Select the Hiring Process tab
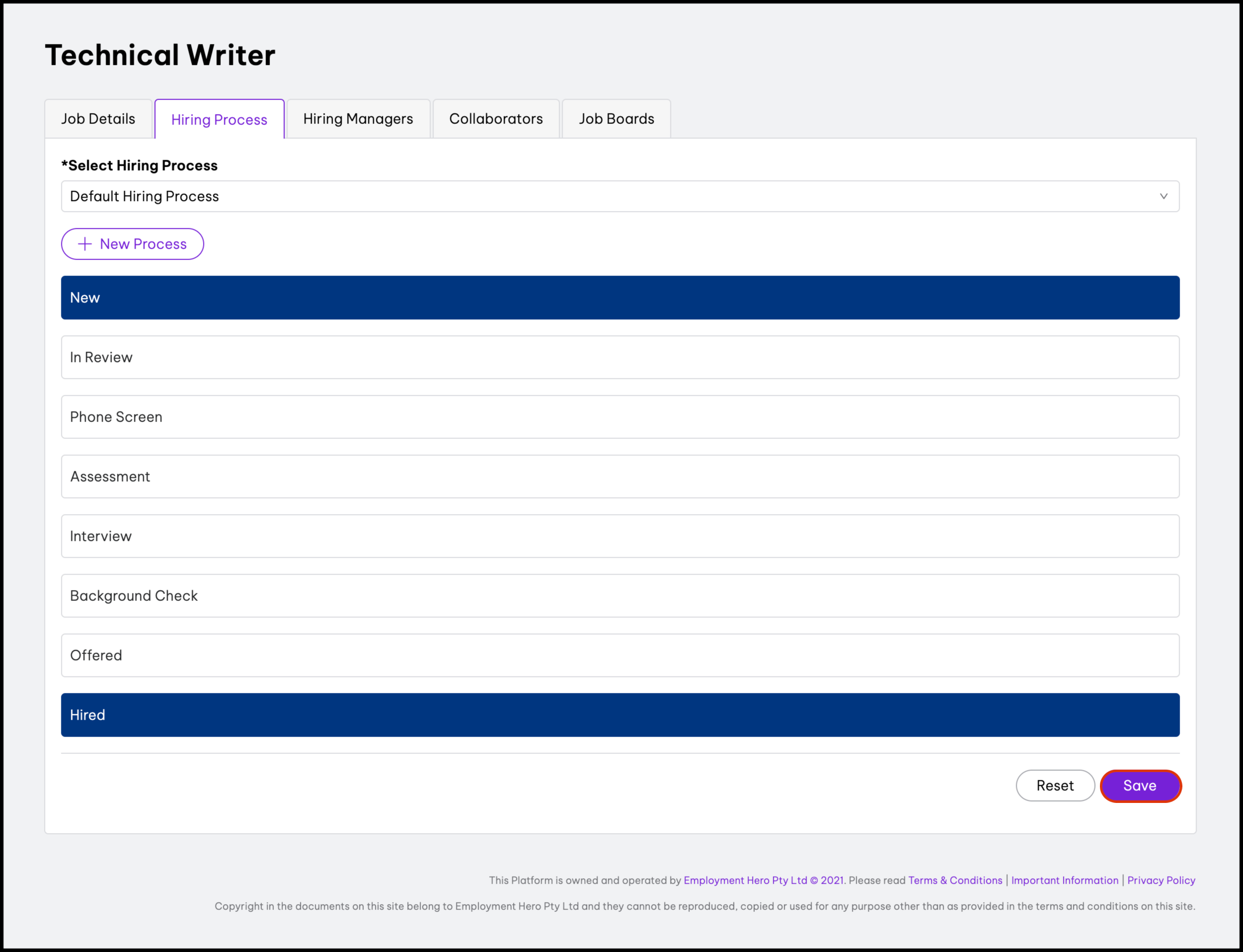Screen dimensions: 1243x952 click(x=219, y=120)
